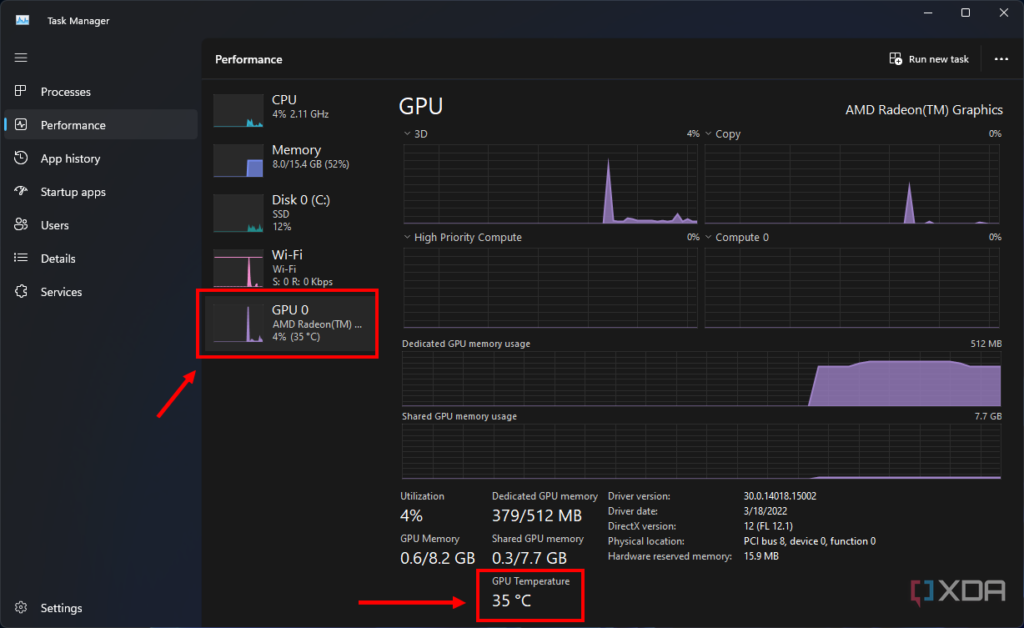Select the Memory performance entry
Screen dimensions: 1024x628
coord(291,159)
